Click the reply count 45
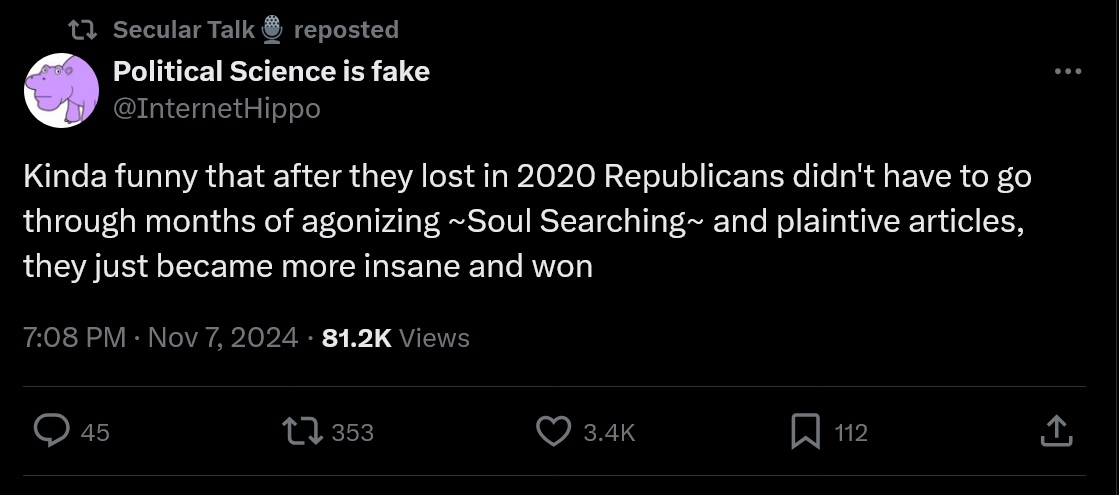The width and height of the screenshot is (1119, 495). 94,432
